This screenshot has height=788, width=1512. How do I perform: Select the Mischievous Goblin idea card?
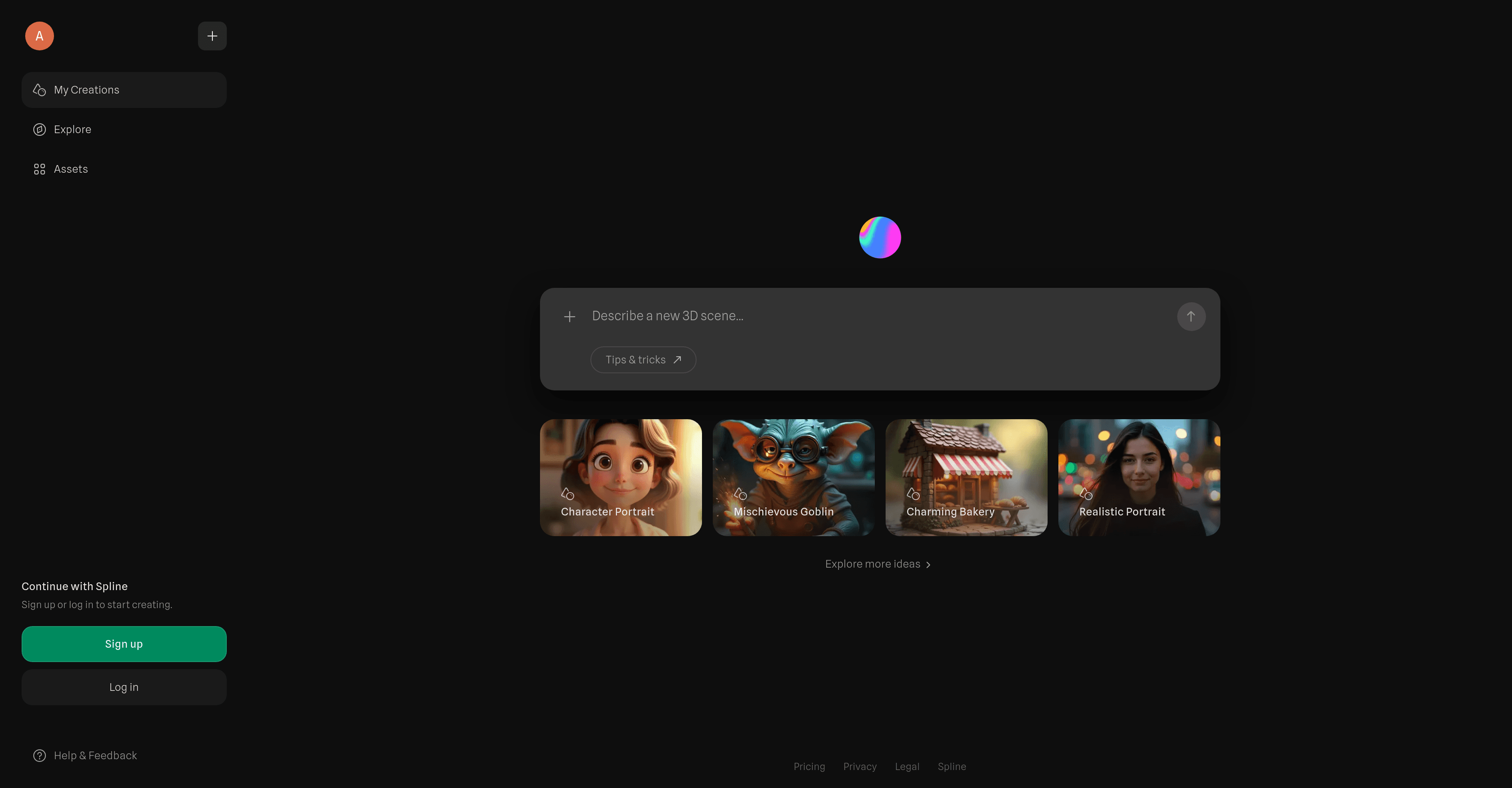click(793, 478)
